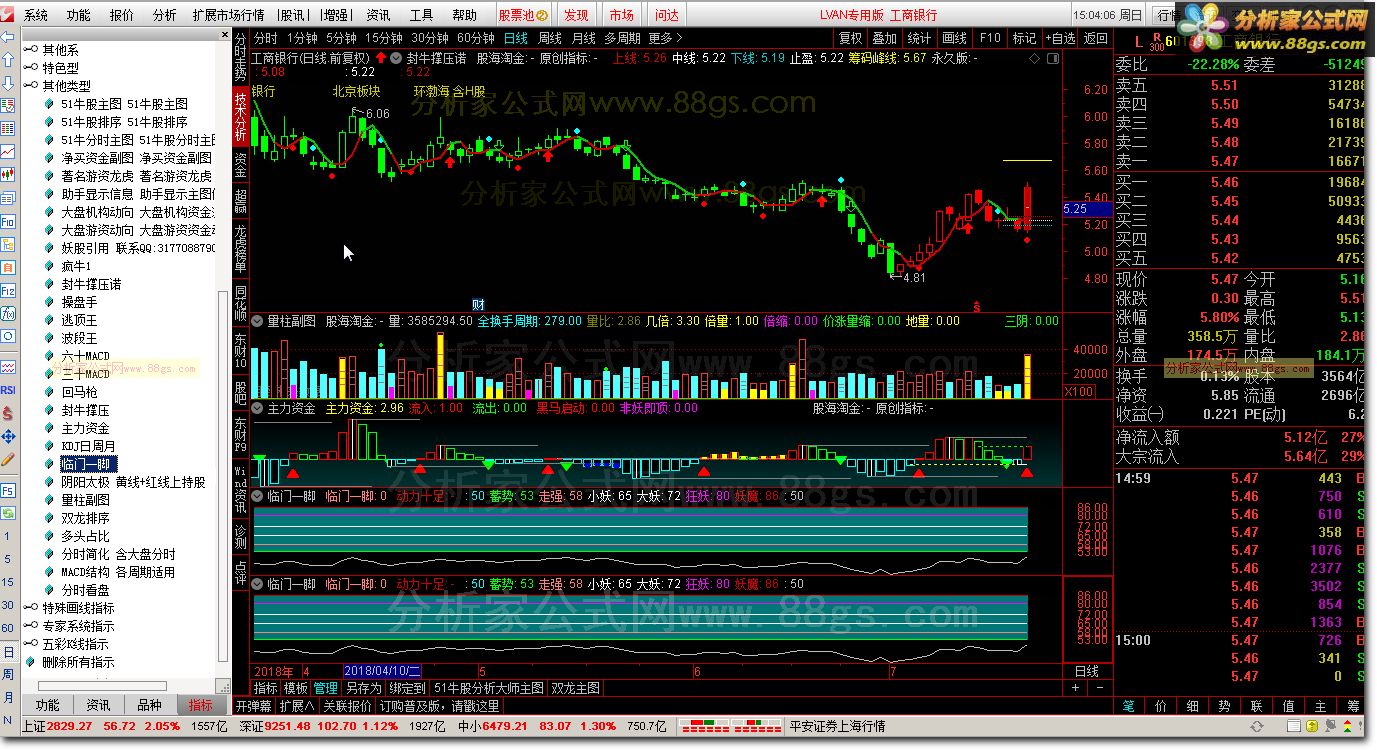Select 双龙排序 indicator in the tree

pyautogui.click(x=85, y=518)
